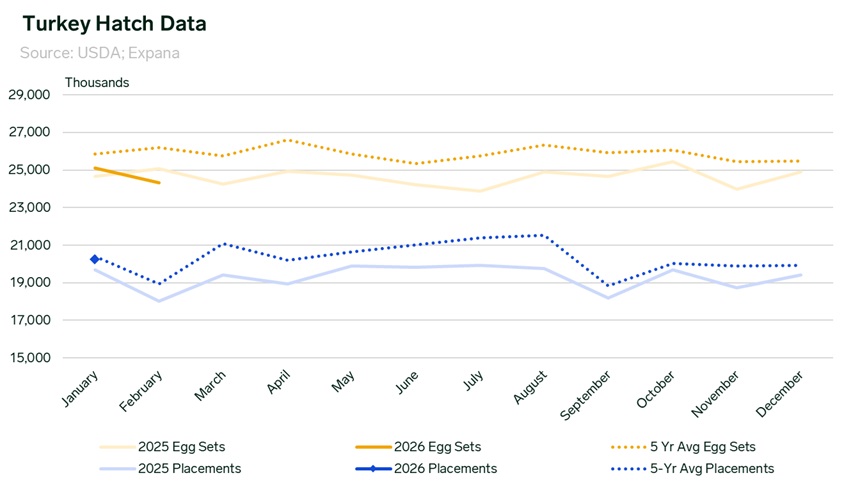Click the April peak of 5 Yr Avg Egg Sets
This screenshot has height=489, width=844.
click(x=288, y=140)
